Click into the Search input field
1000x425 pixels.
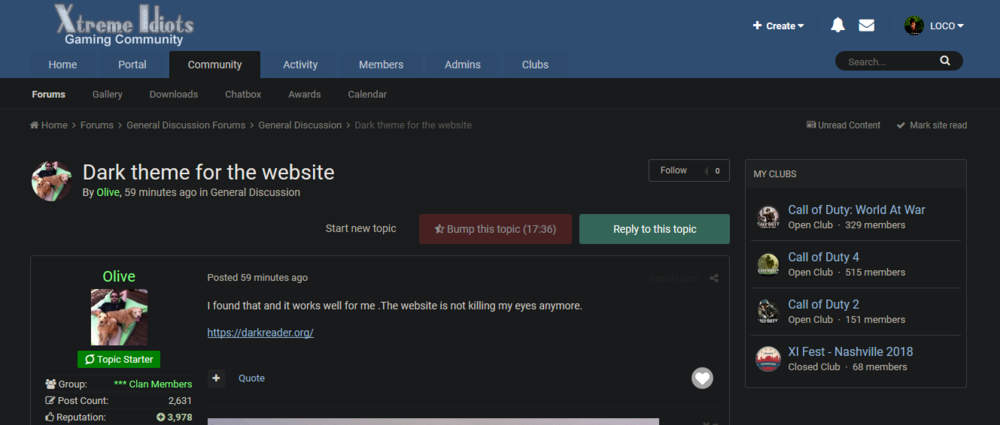tap(890, 62)
